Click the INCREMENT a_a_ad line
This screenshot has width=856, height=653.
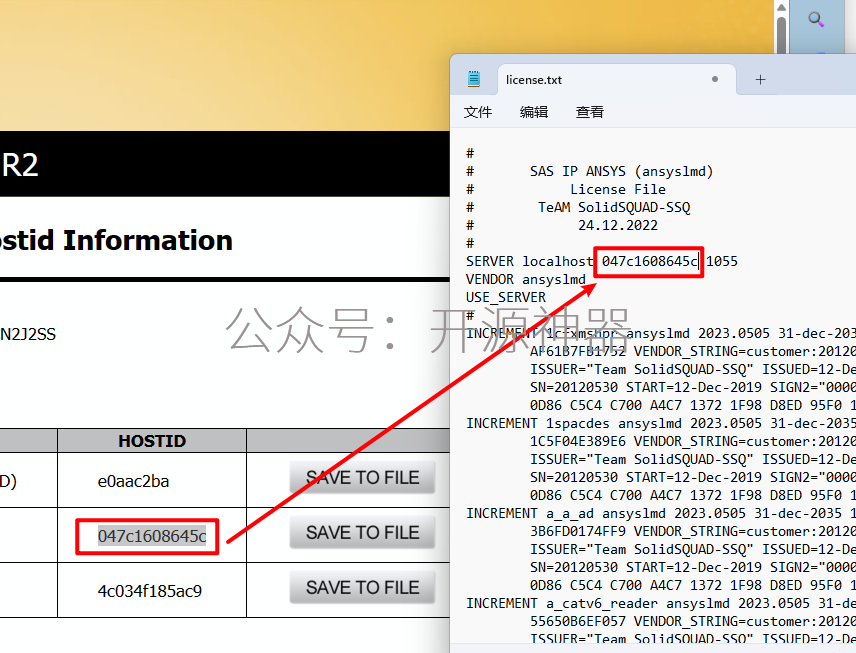pyautogui.click(x=661, y=514)
